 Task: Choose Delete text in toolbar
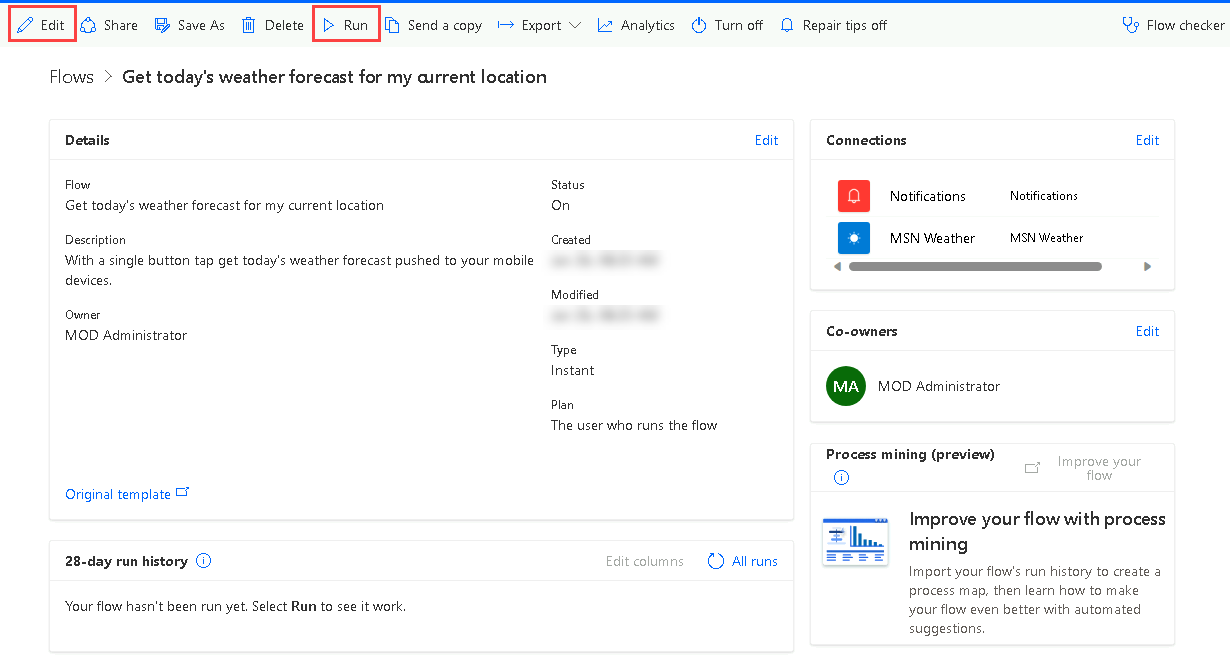click(x=284, y=25)
